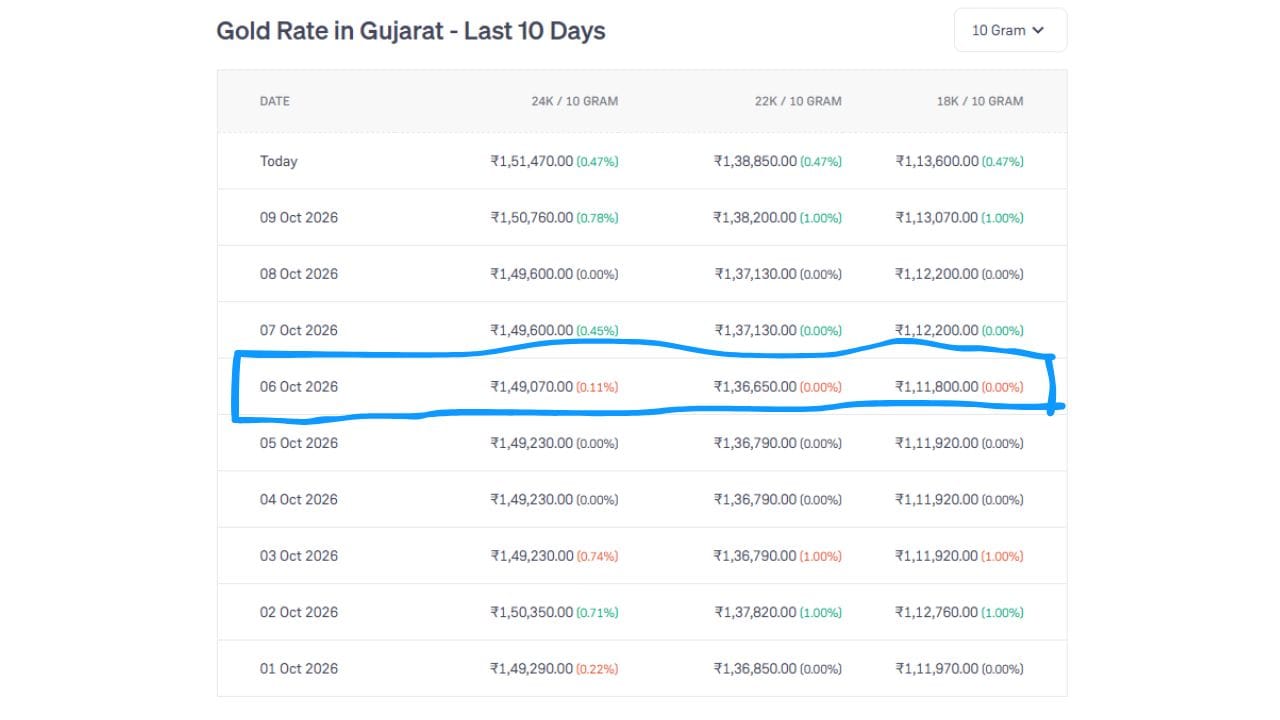
Task: Click the 24K price ₹1,51,470.00 for Today
Action: pyautogui.click(x=532, y=161)
